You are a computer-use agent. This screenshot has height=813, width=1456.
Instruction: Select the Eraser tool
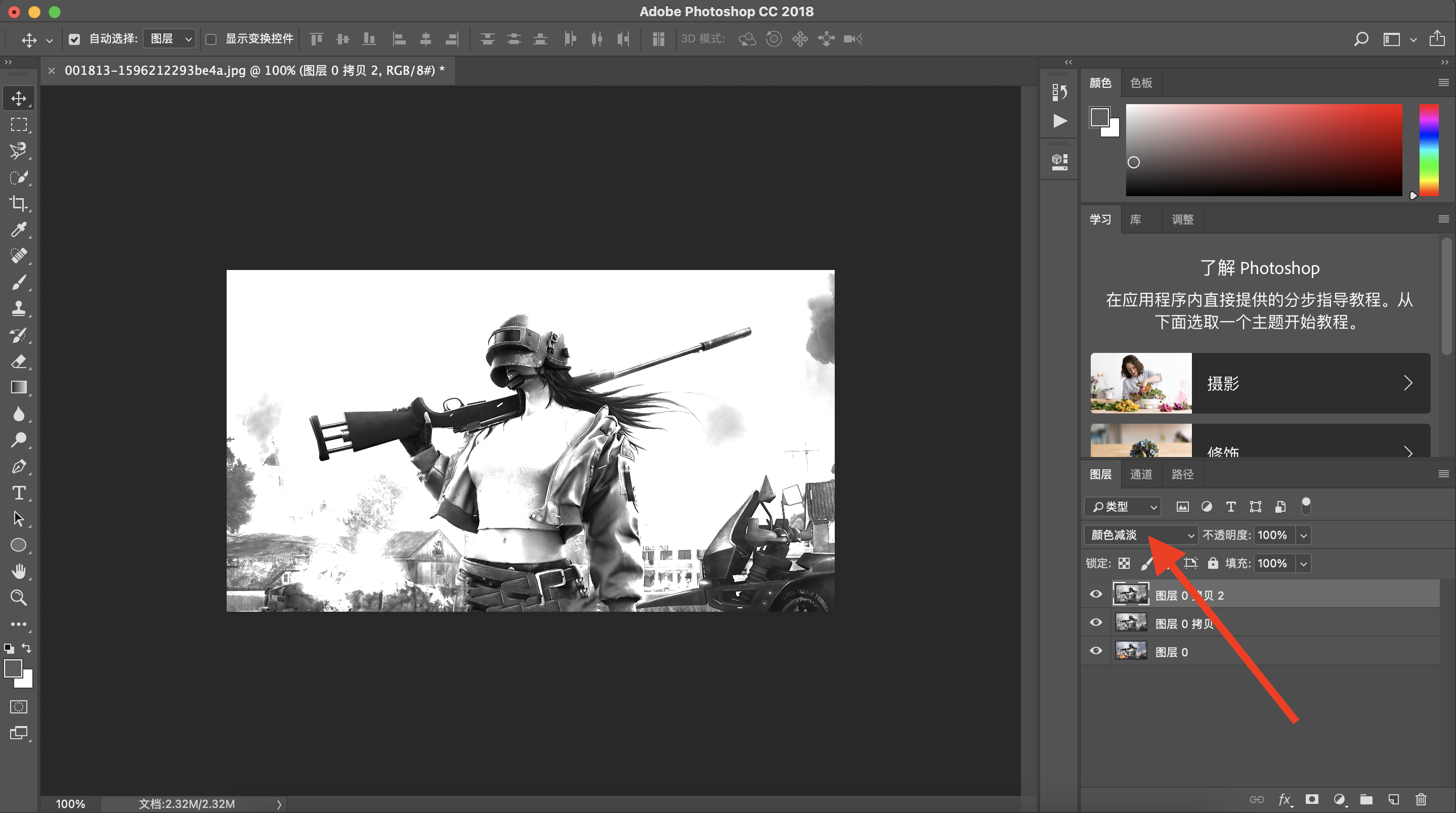tap(19, 361)
